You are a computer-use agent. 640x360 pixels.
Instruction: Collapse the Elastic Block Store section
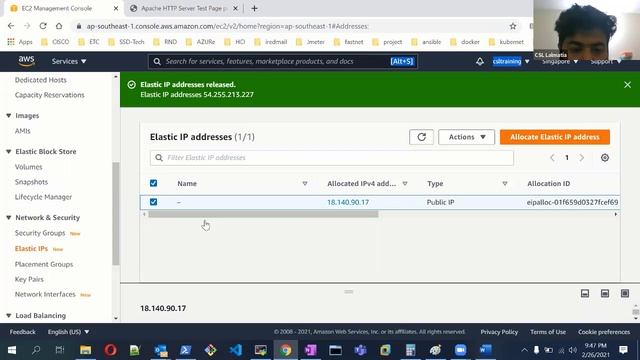tap(9, 151)
